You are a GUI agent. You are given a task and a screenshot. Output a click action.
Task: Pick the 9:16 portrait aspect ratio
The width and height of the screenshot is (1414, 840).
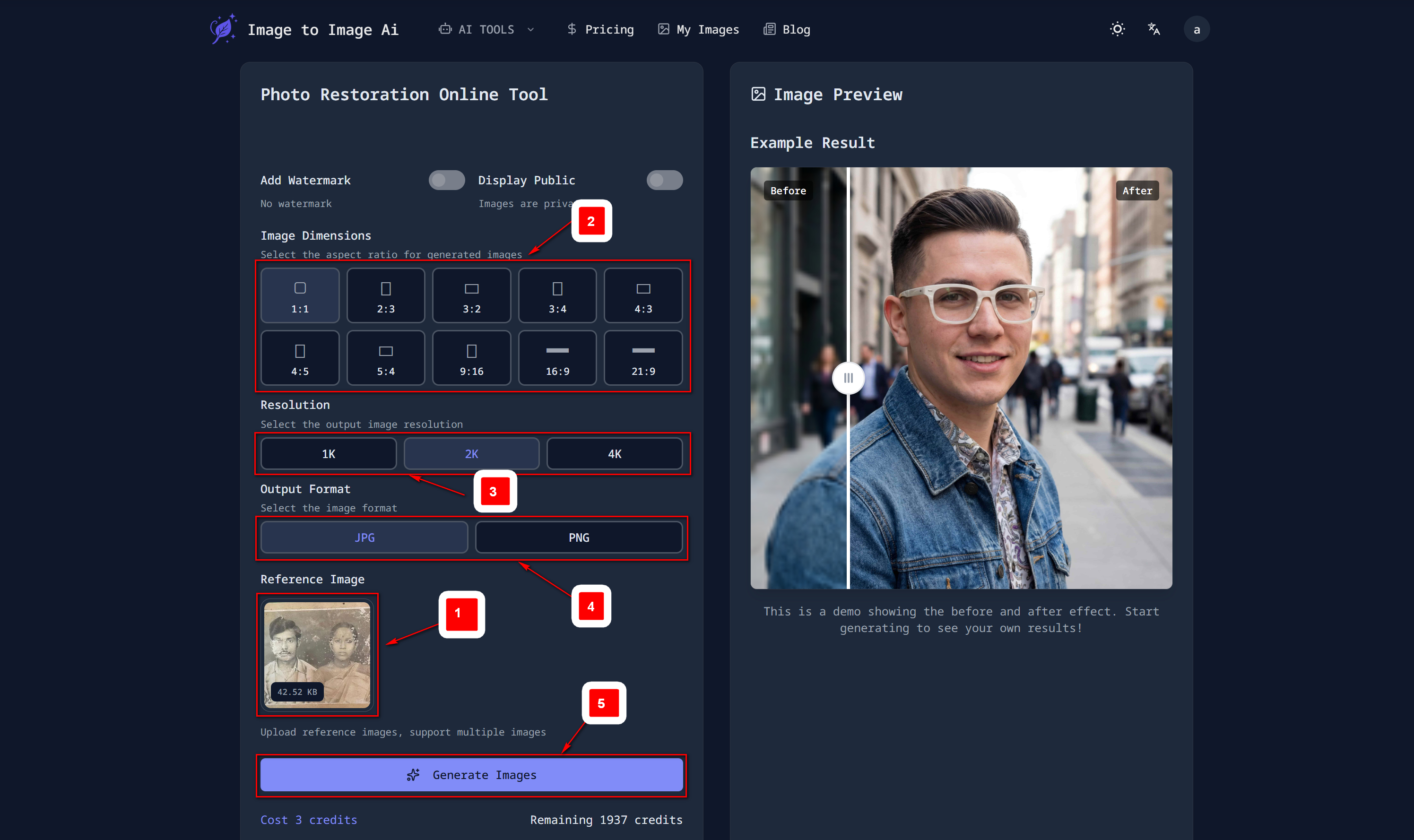point(471,358)
